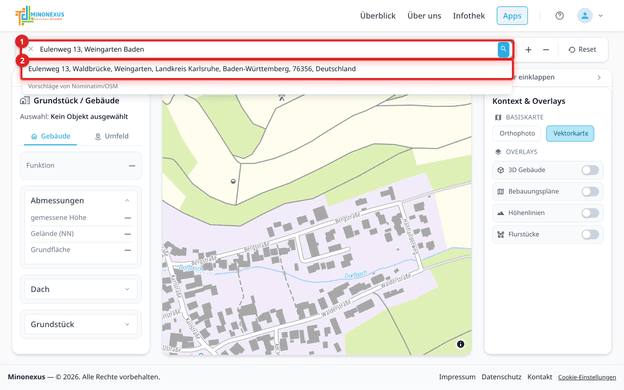Click the Basiskarte map icon

point(498,117)
